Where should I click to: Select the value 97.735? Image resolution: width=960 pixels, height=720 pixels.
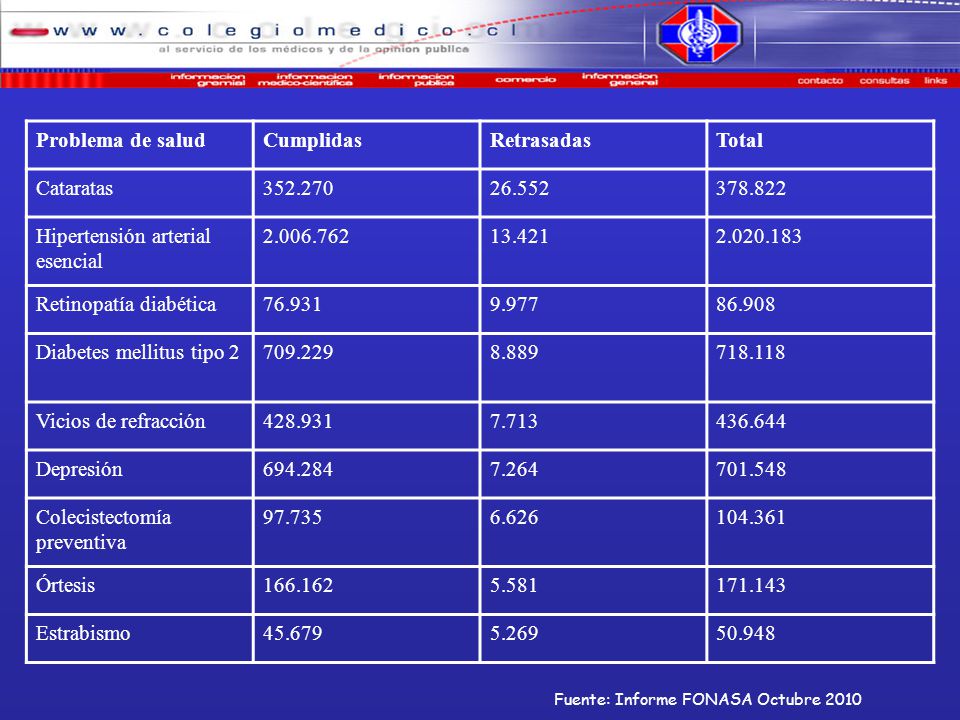[292, 517]
